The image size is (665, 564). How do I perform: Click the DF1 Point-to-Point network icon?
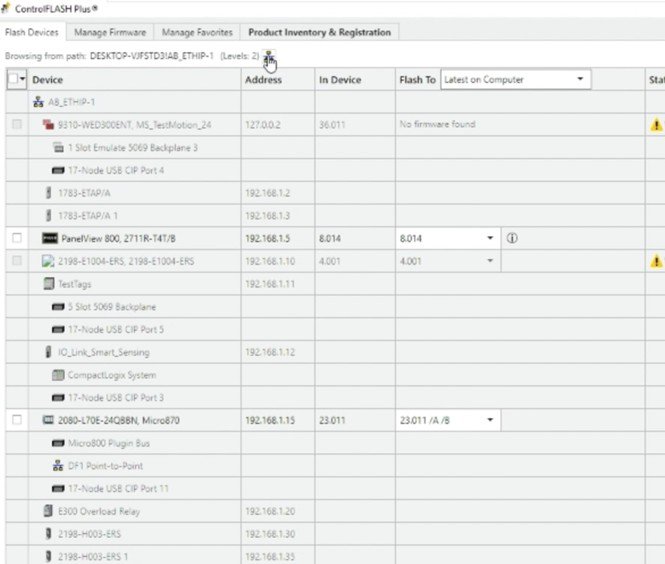tap(58, 466)
